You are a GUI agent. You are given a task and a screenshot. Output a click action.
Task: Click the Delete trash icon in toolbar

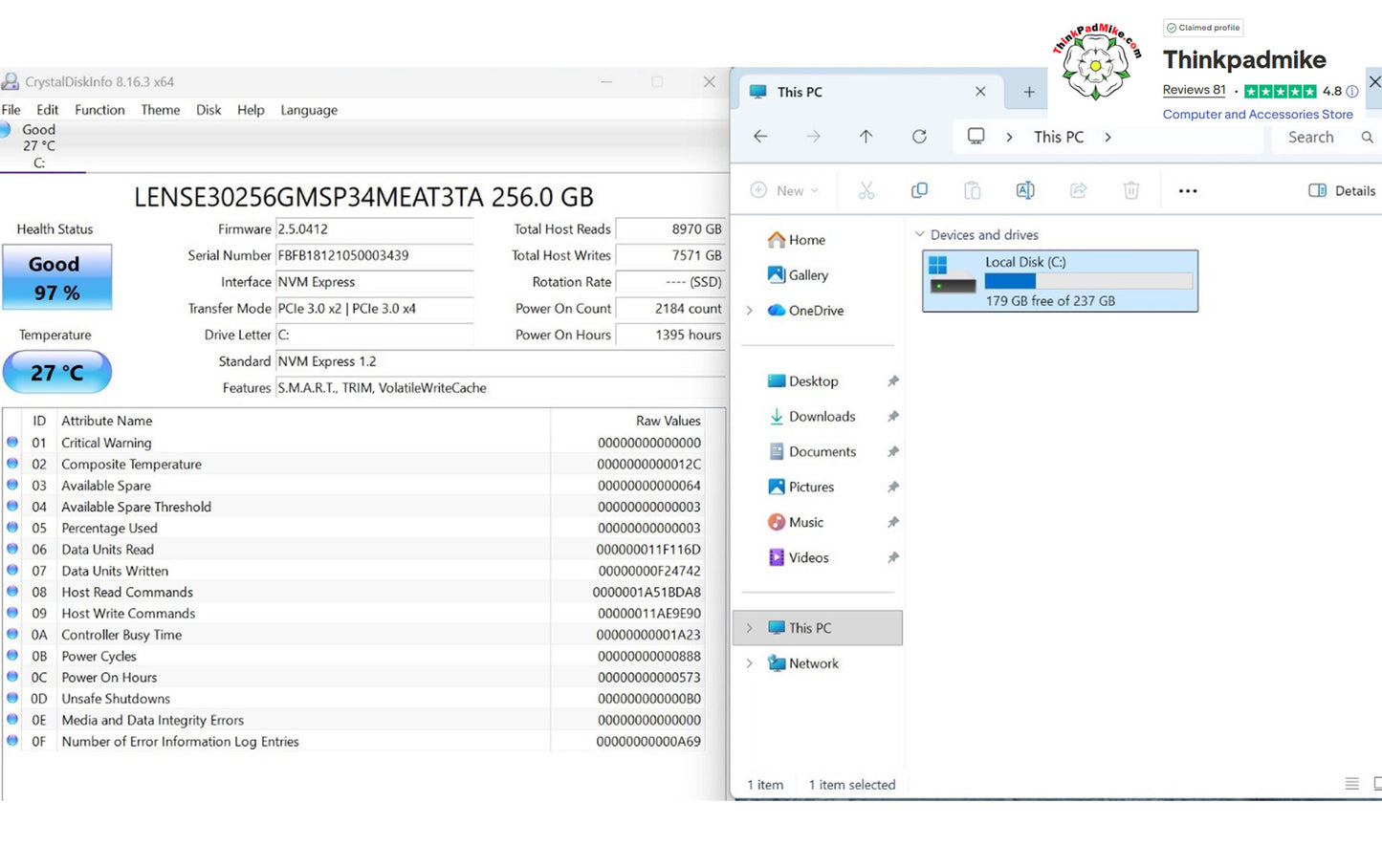pos(1131,190)
